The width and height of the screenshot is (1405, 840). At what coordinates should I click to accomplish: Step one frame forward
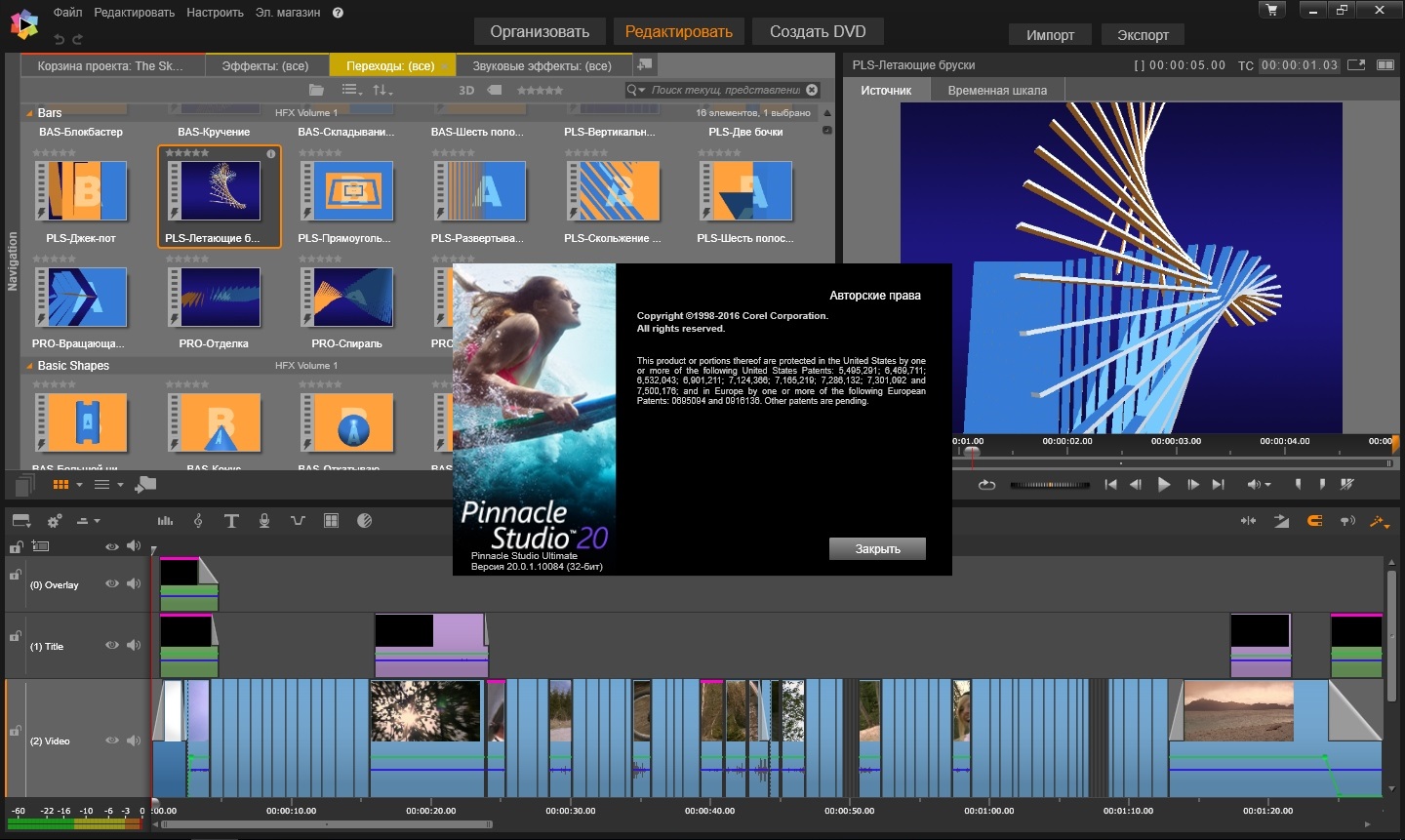pos(1192,484)
